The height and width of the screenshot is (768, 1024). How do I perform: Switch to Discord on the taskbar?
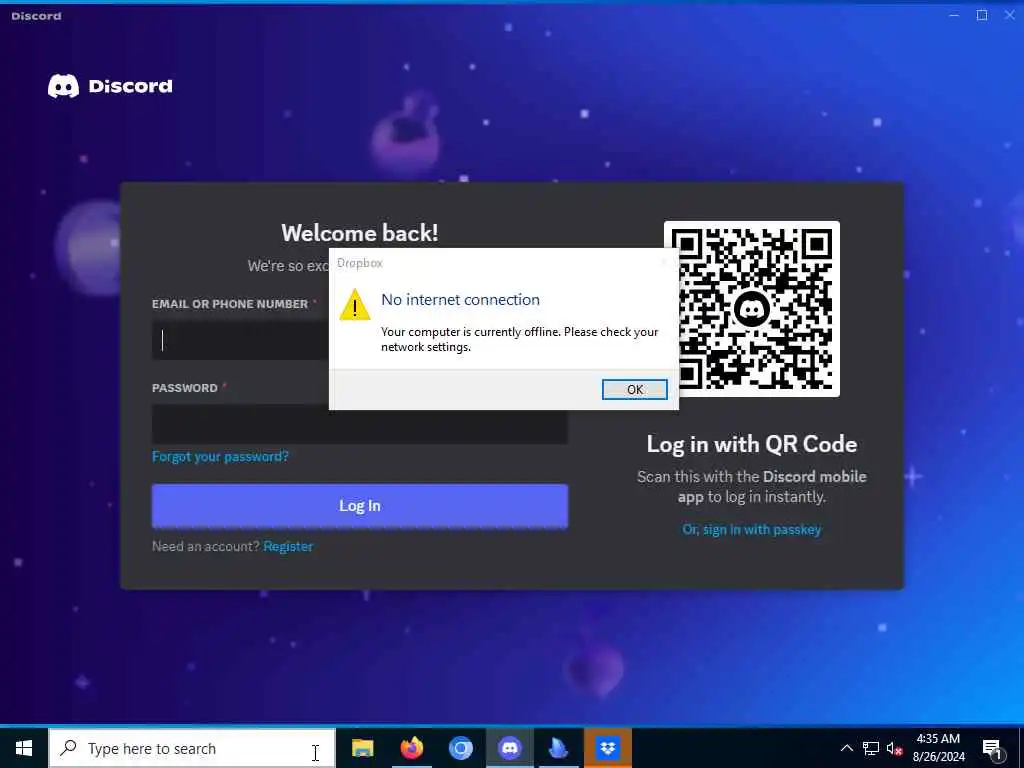pyautogui.click(x=509, y=748)
